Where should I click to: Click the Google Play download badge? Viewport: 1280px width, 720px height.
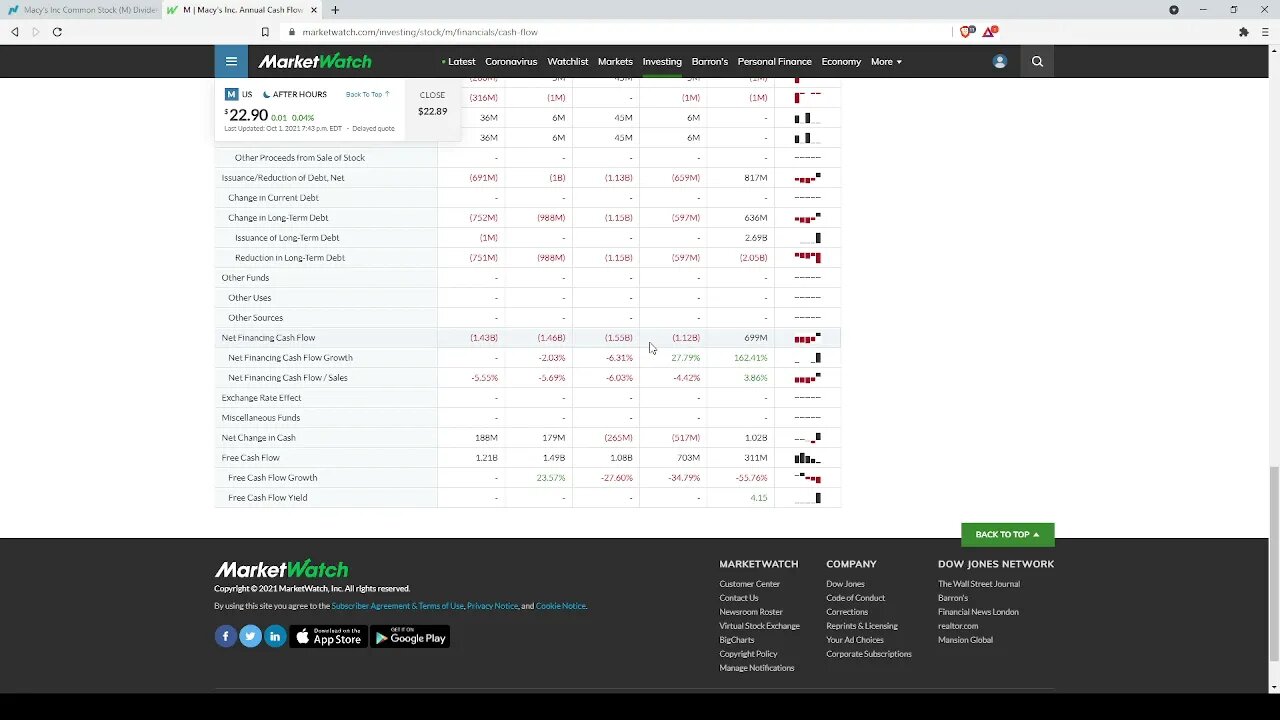pyautogui.click(x=410, y=636)
